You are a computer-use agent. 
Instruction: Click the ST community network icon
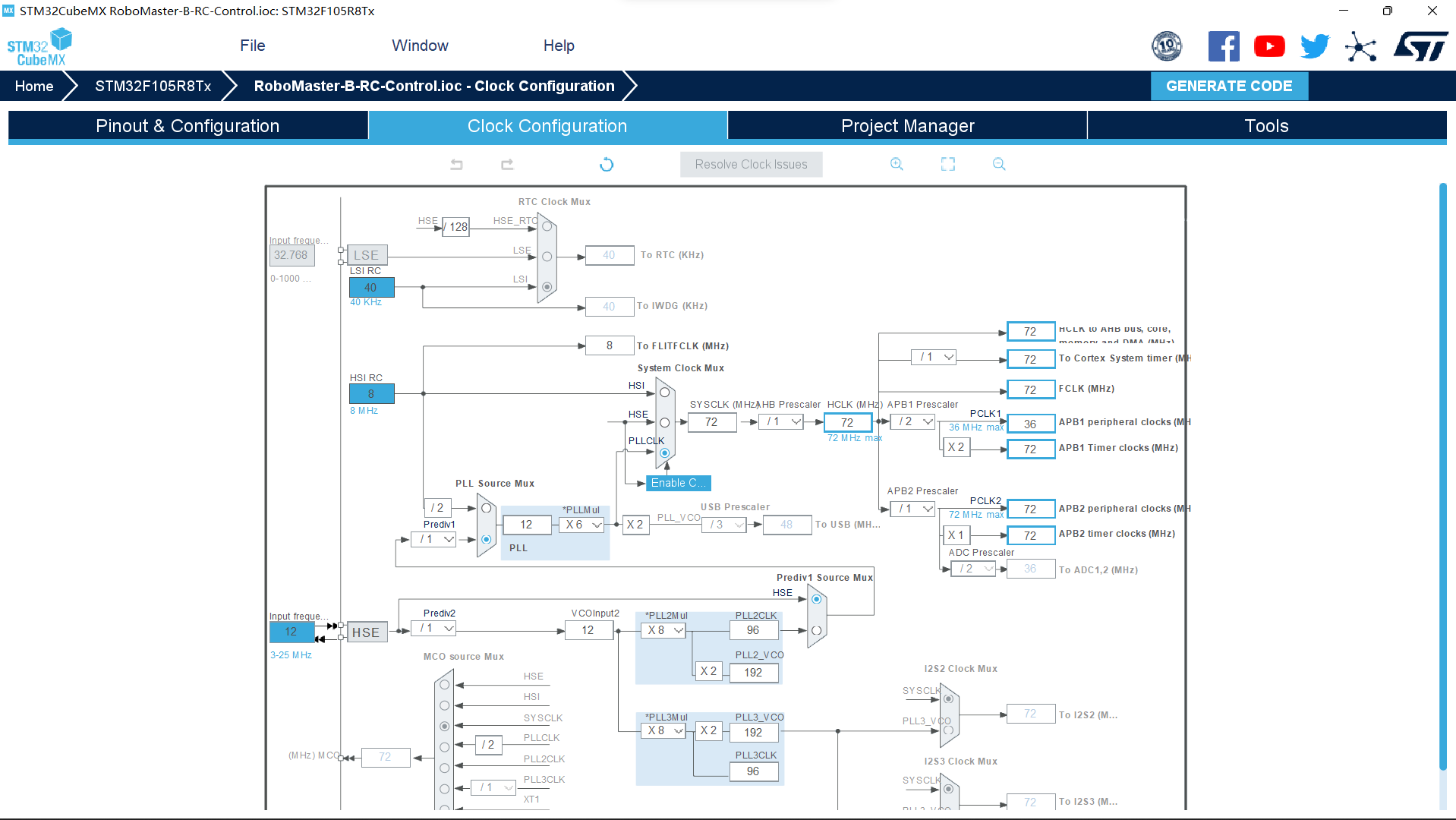tap(1360, 47)
